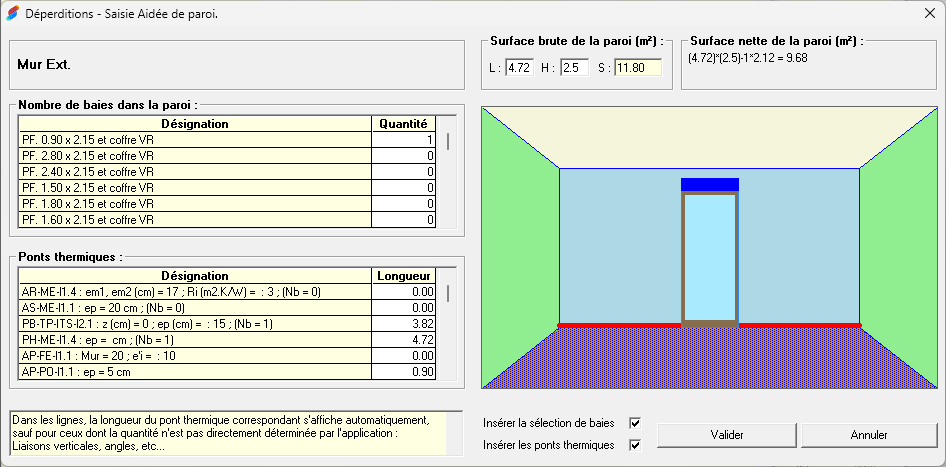Click the application logo icon in title bar
Image resolution: width=946 pixels, height=467 pixels.
click(12, 14)
